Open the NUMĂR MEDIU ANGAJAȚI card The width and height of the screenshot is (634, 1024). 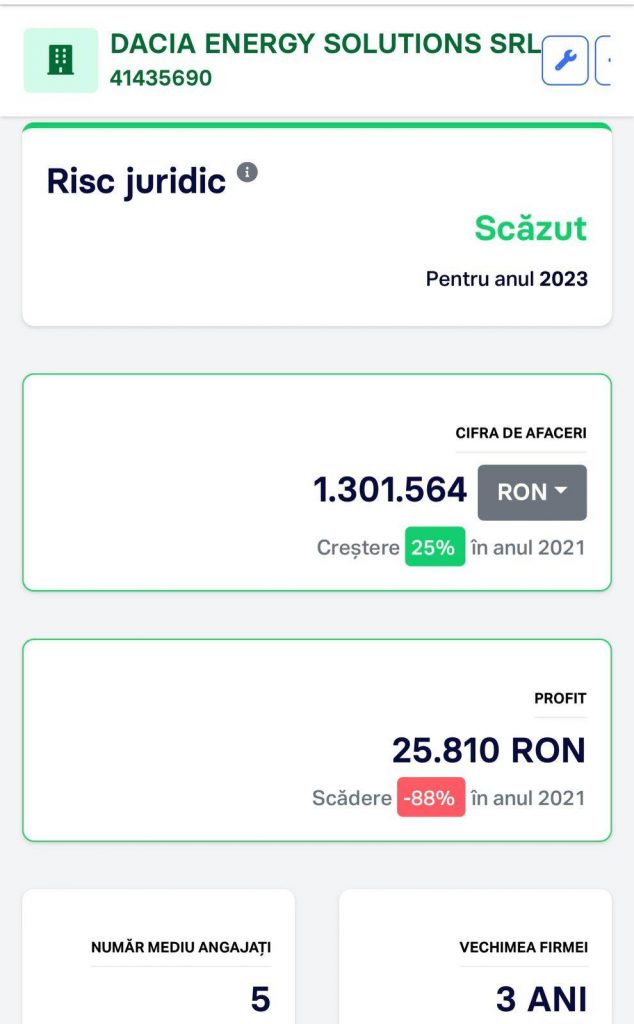click(159, 956)
